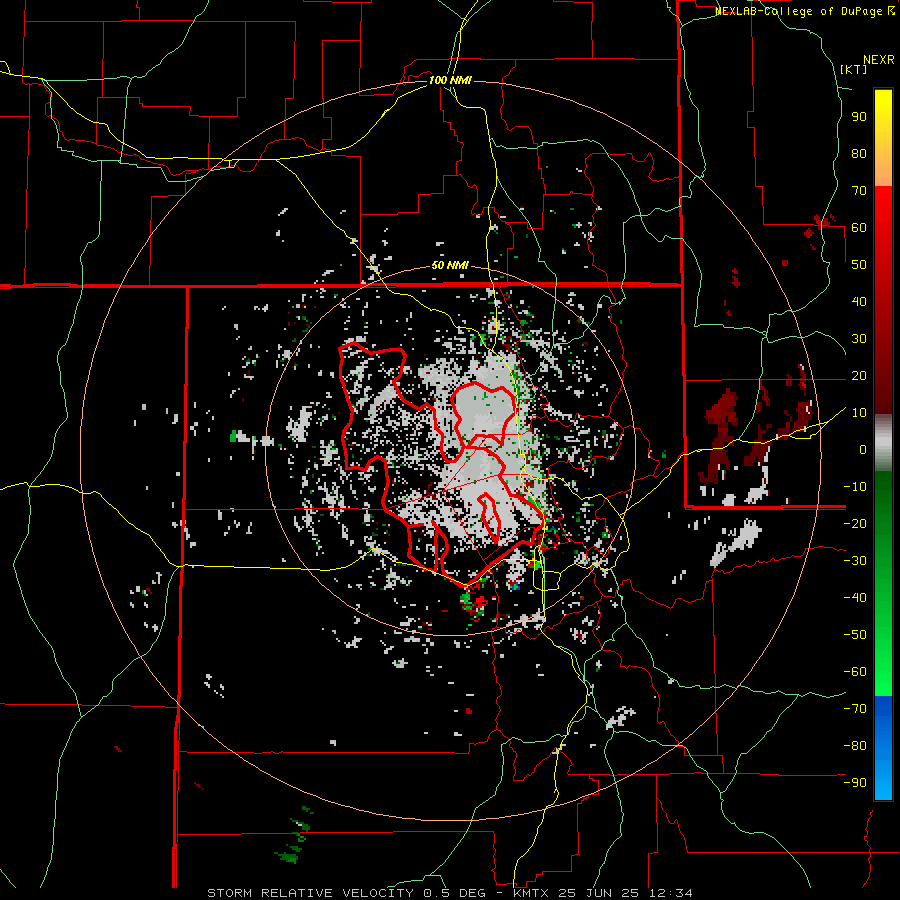Click the positive '80' scale value
This screenshot has height=900, width=900.
point(859,153)
